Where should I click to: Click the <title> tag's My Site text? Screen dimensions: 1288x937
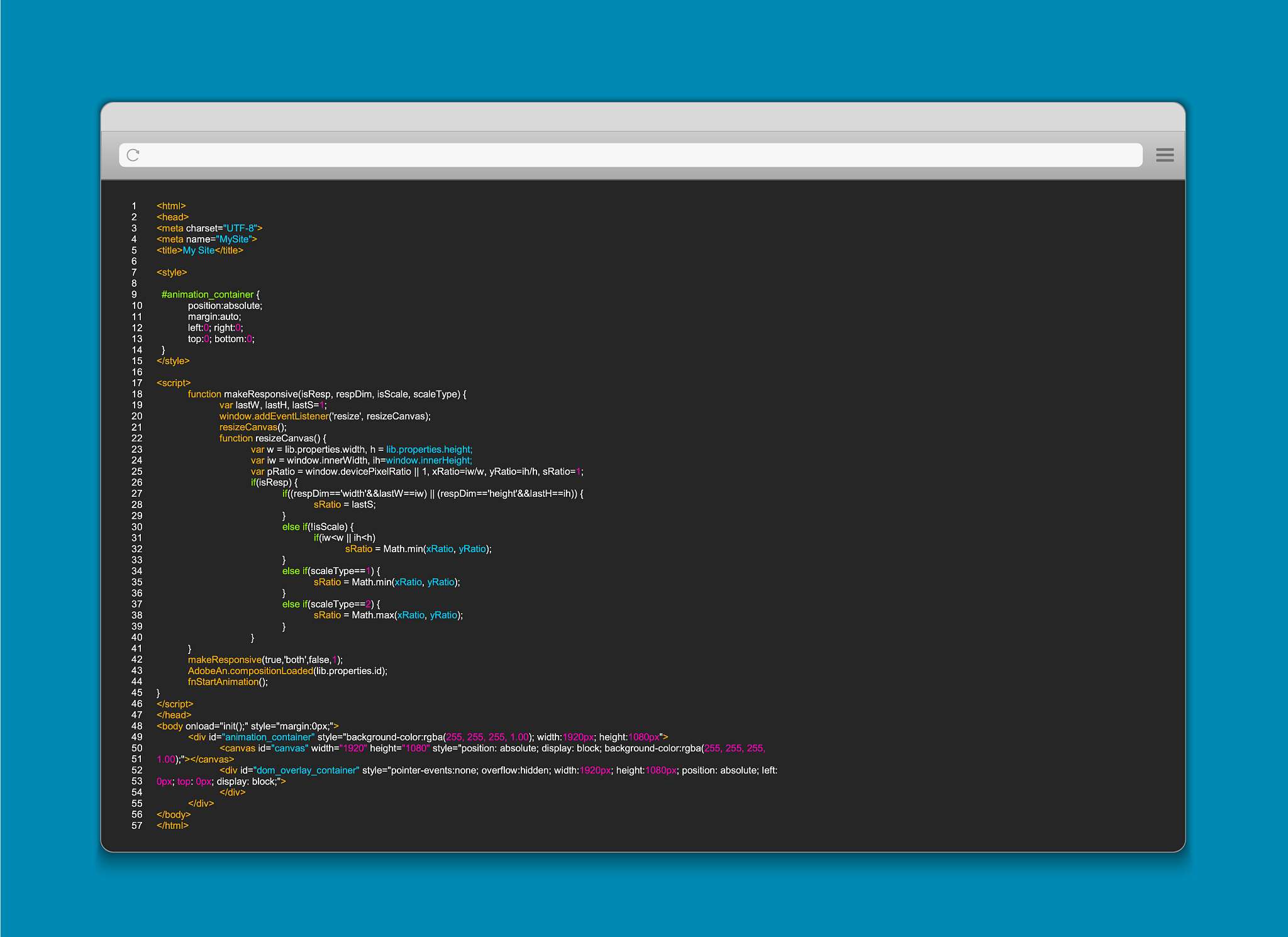coord(199,250)
